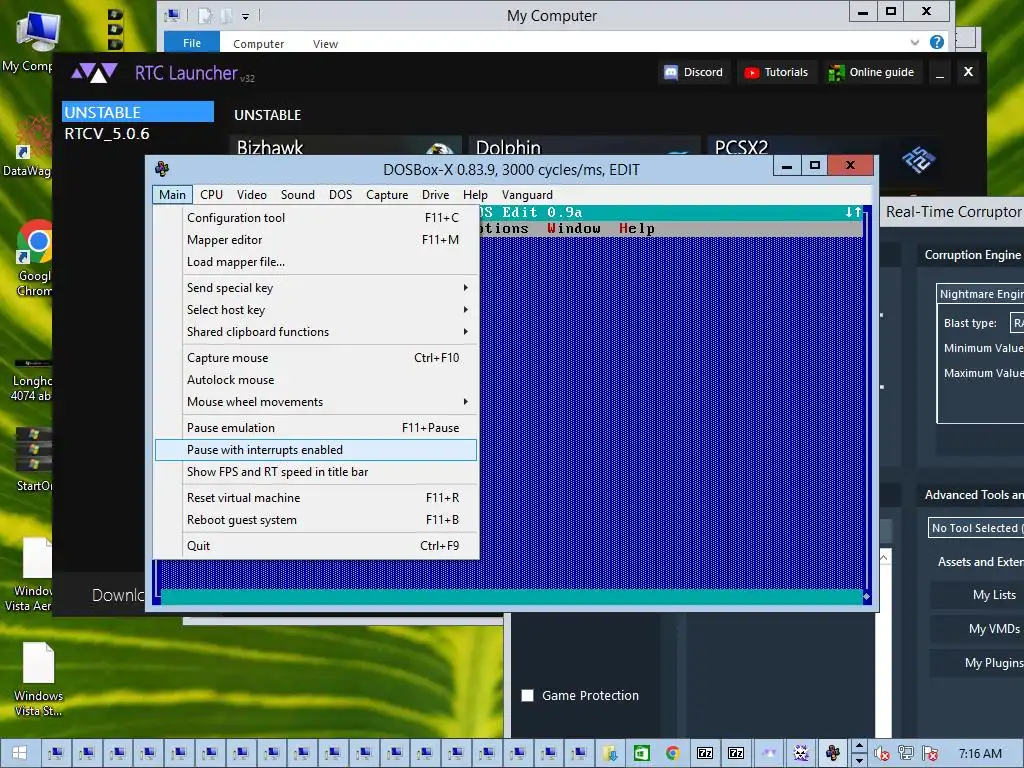1024x768 pixels.
Task: Open the DOS menu in DOSBox-X
Action: (340, 195)
